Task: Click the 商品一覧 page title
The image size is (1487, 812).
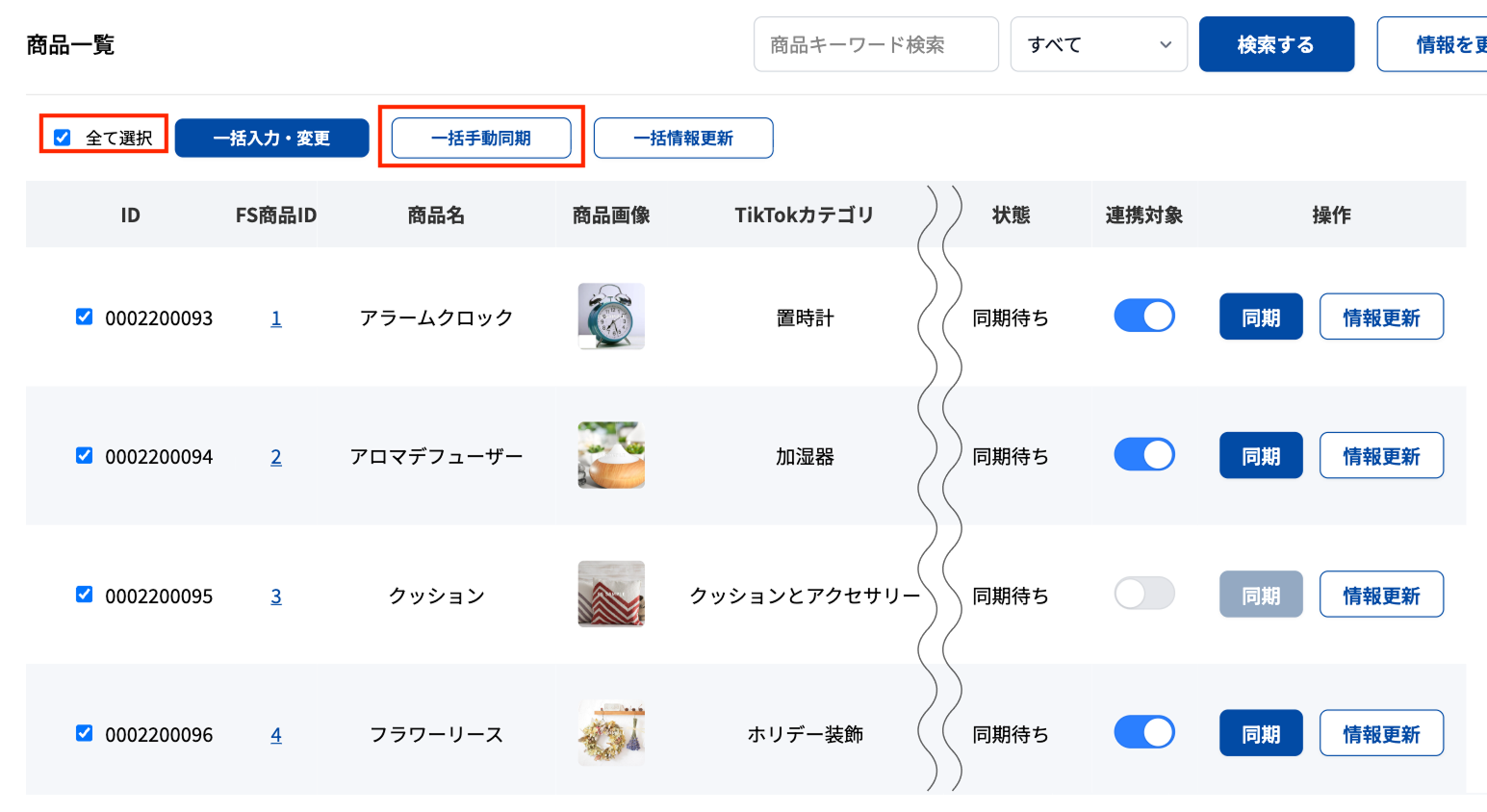Action: (x=70, y=43)
